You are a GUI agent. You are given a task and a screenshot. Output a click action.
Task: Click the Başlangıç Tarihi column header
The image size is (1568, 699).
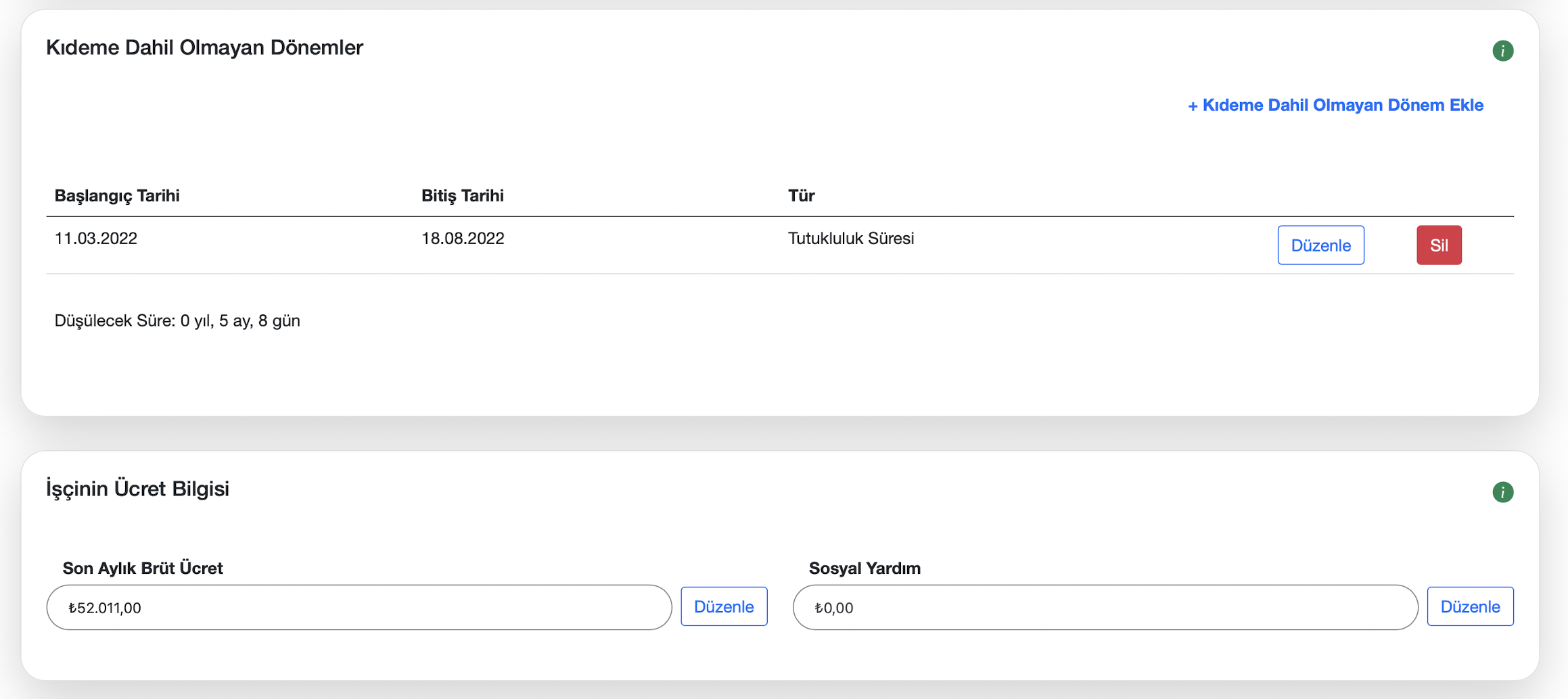117,196
